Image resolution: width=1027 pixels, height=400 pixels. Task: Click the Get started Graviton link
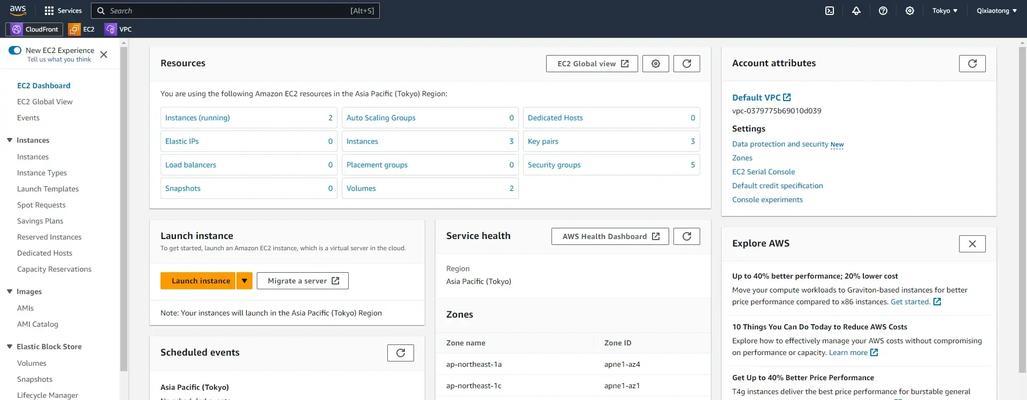(916, 302)
